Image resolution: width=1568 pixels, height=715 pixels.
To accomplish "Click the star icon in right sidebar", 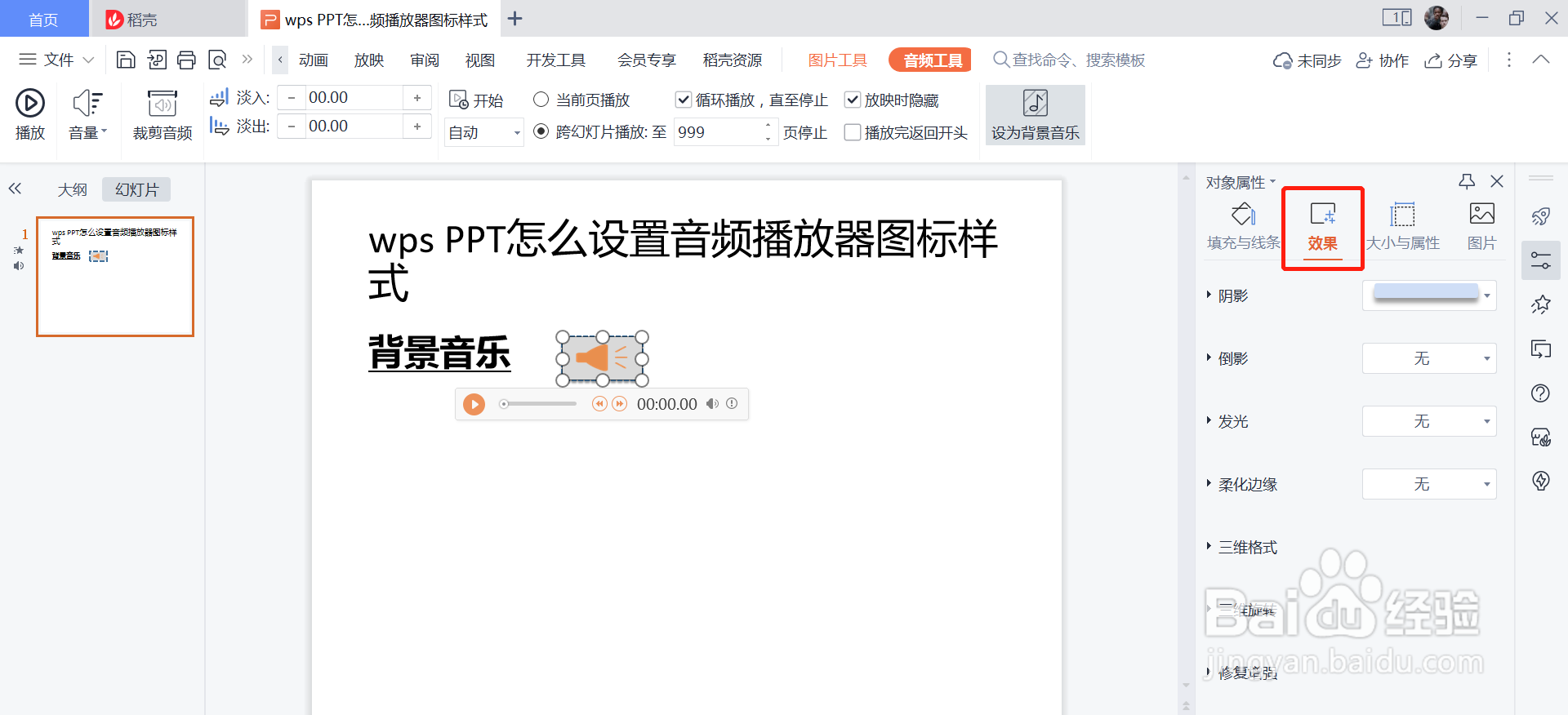I will tap(1541, 304).
